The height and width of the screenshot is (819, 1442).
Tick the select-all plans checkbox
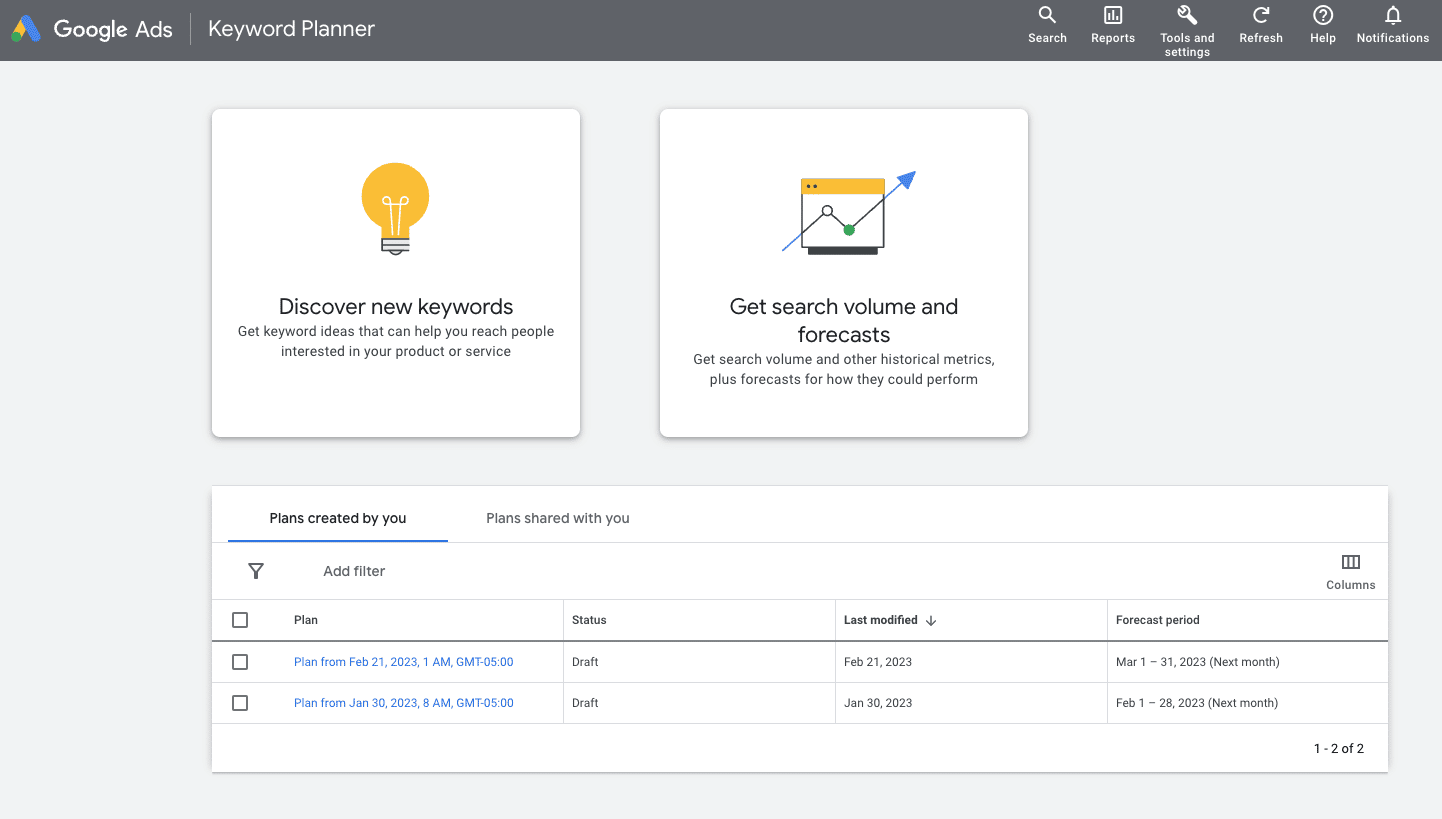(x=240, y=620)
